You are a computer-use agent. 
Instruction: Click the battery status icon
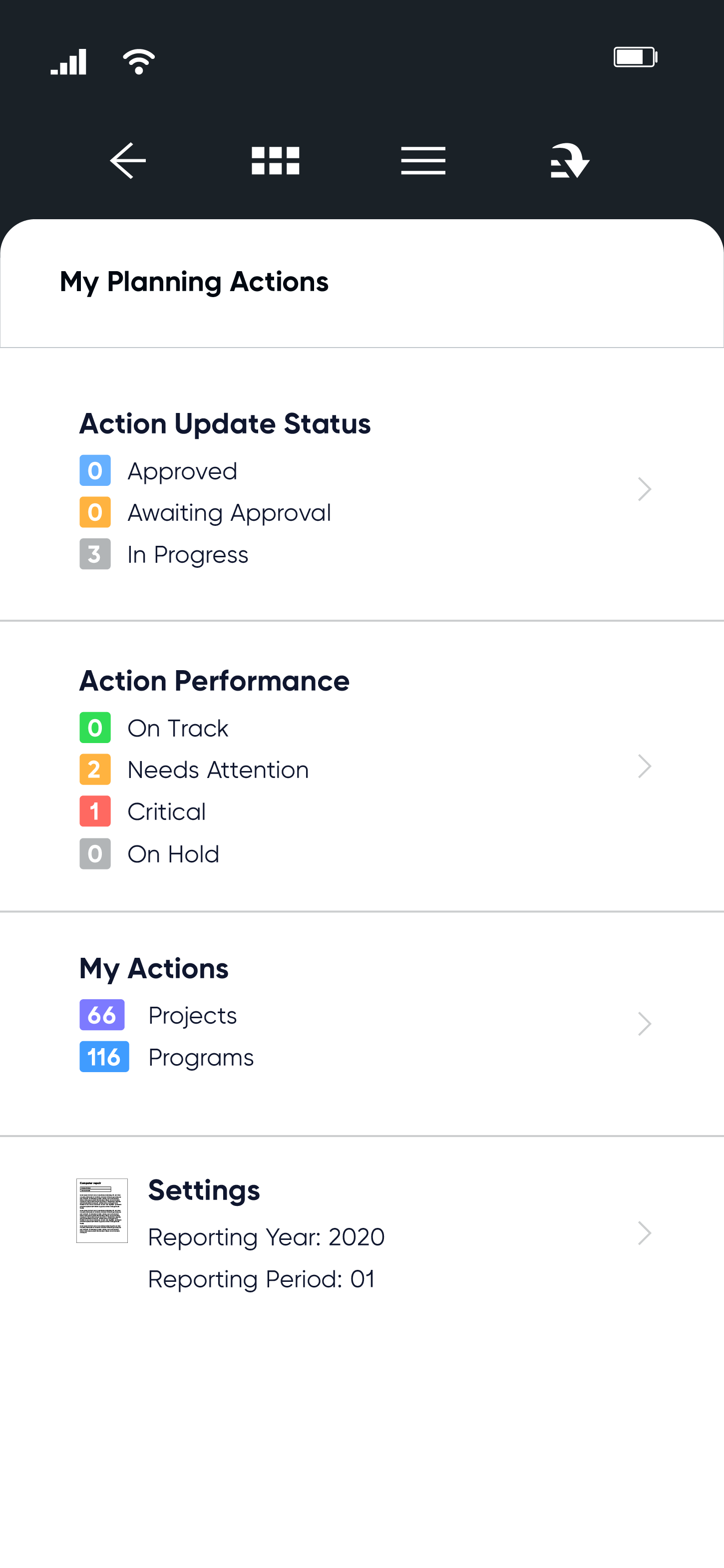[x=636, y=57]
